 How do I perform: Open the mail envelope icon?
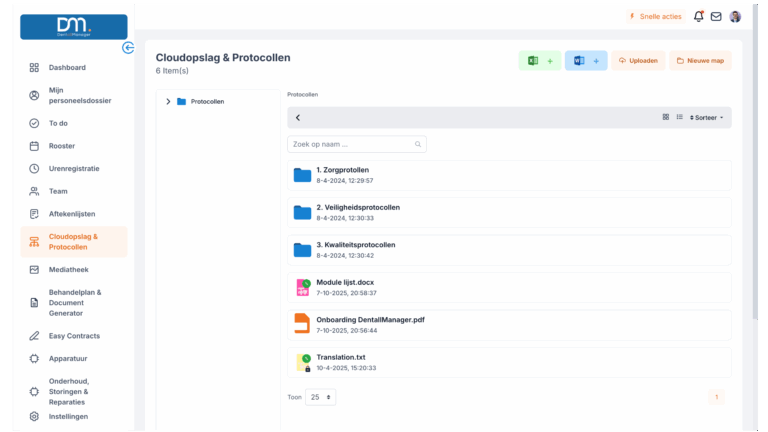click(x=716, y=17)
